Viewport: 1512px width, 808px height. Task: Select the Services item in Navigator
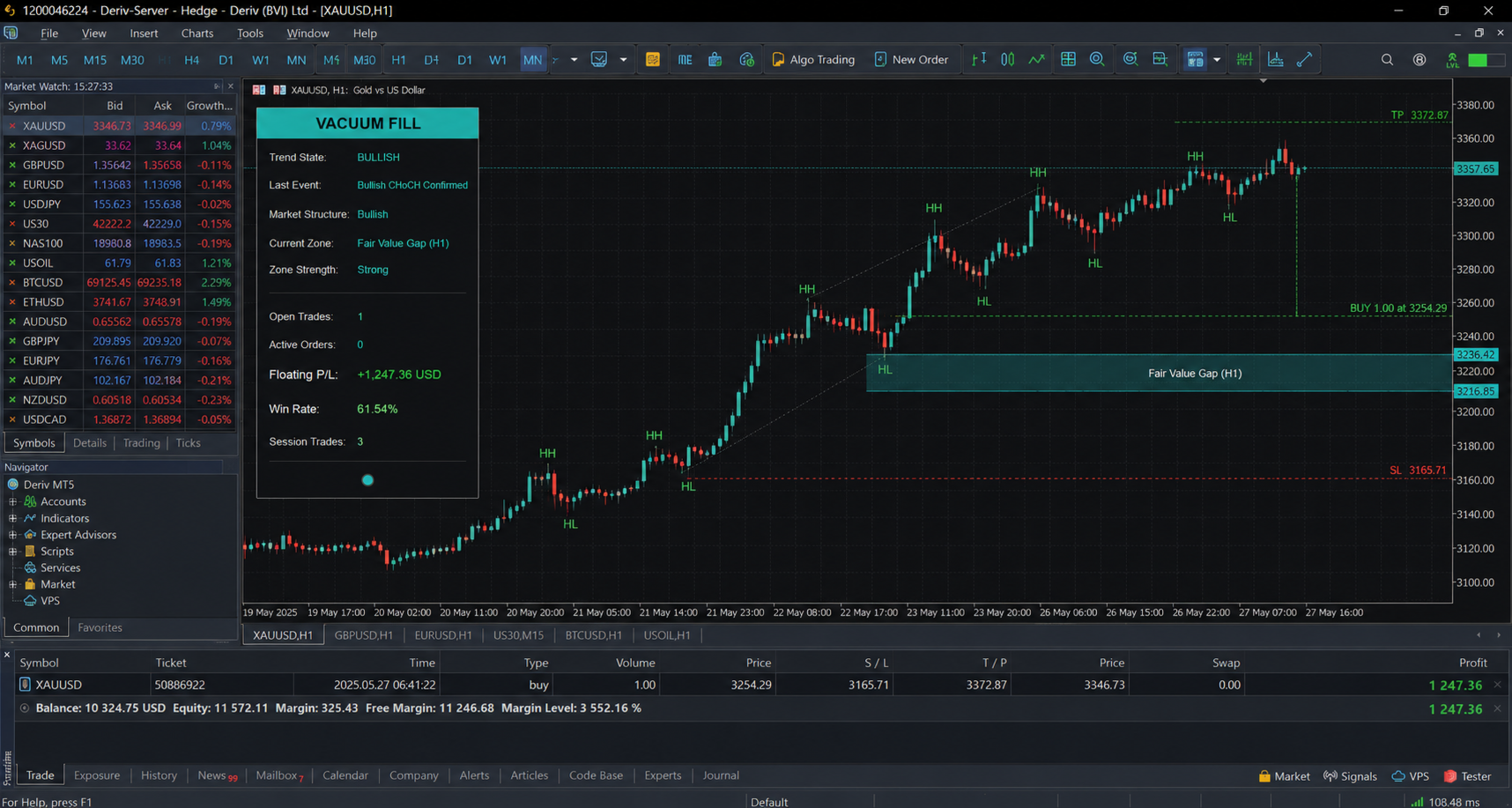[x=60, y=567]
